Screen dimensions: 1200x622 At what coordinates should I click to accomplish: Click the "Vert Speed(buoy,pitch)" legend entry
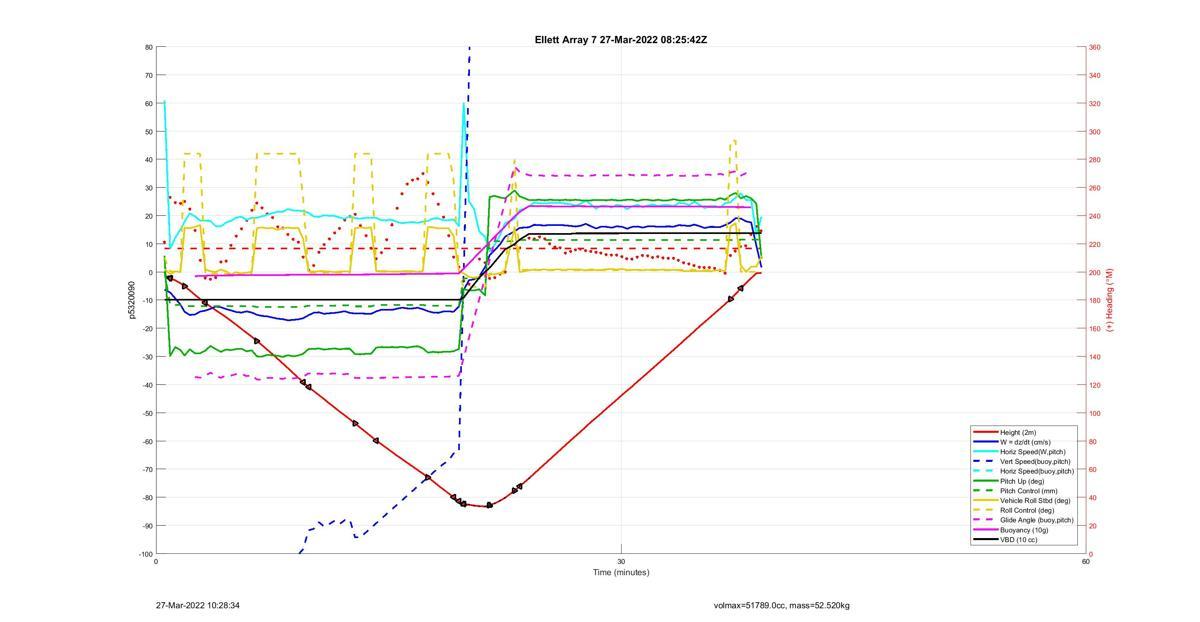1023,461
